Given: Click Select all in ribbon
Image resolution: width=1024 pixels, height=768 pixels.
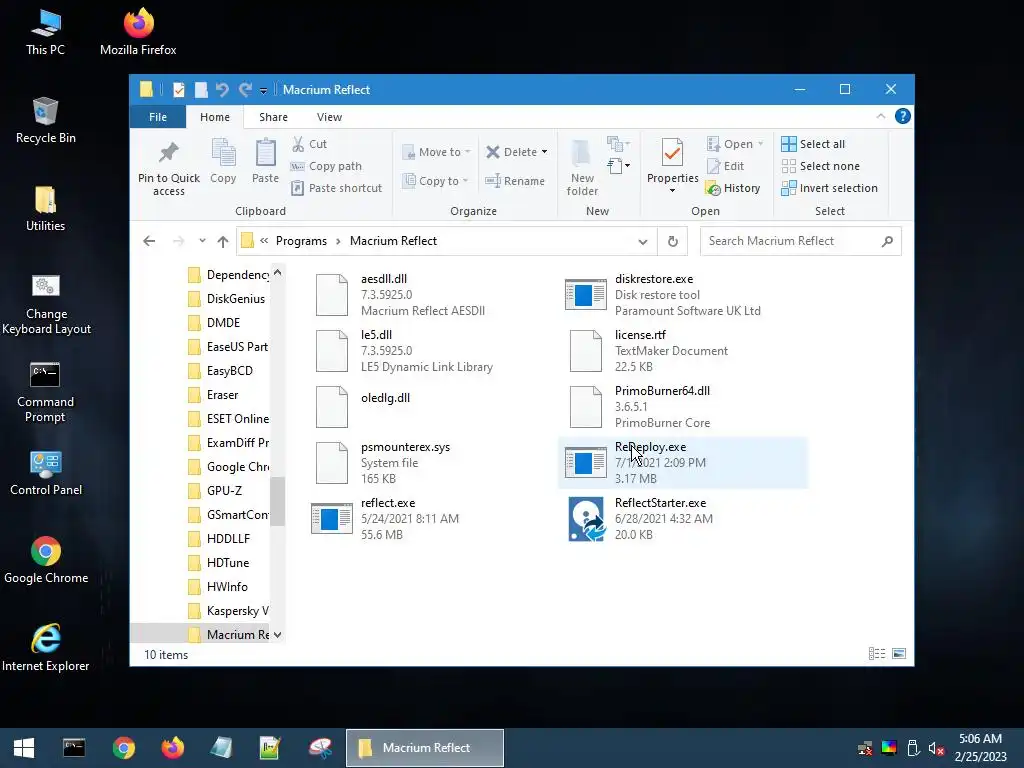Looking at the screenshot, I should (x=813, y=144).
